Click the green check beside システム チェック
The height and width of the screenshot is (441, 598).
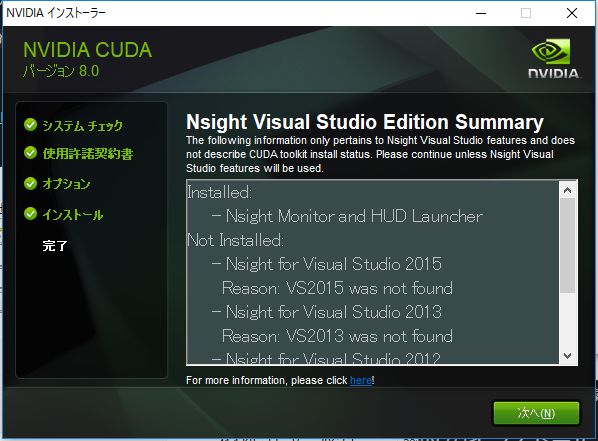31,124
